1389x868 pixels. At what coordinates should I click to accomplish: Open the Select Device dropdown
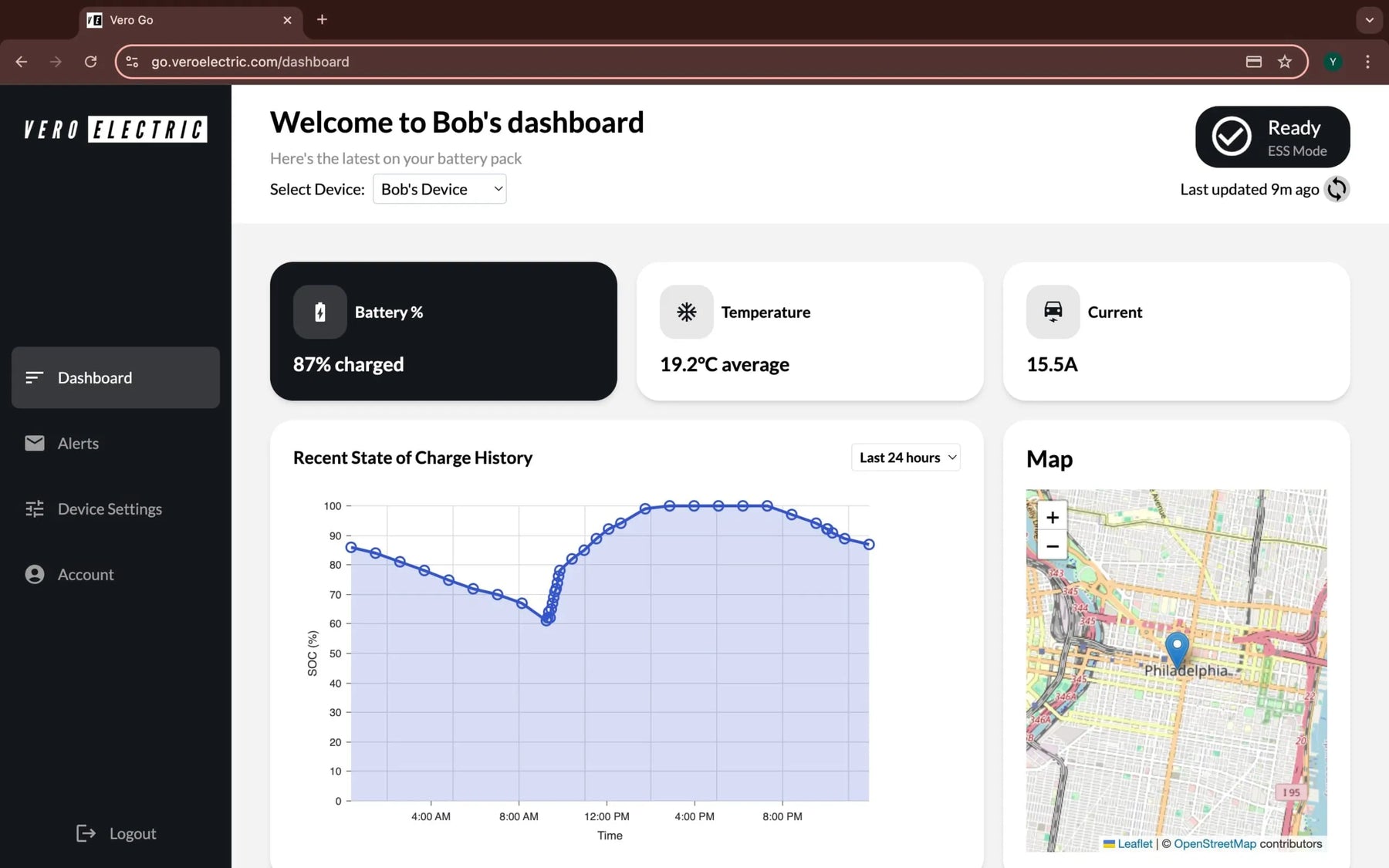coord(439,189)
